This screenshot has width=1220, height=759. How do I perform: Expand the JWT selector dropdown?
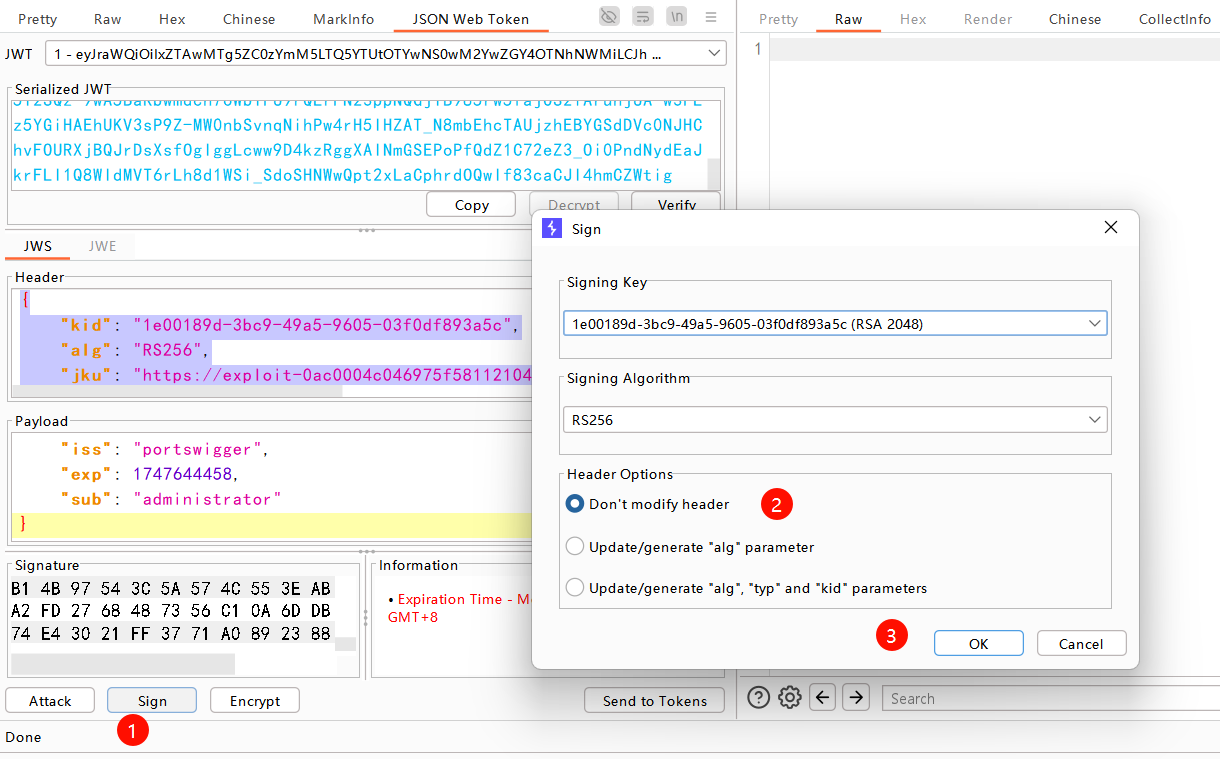pyautogui.click(x=714, y=54)
